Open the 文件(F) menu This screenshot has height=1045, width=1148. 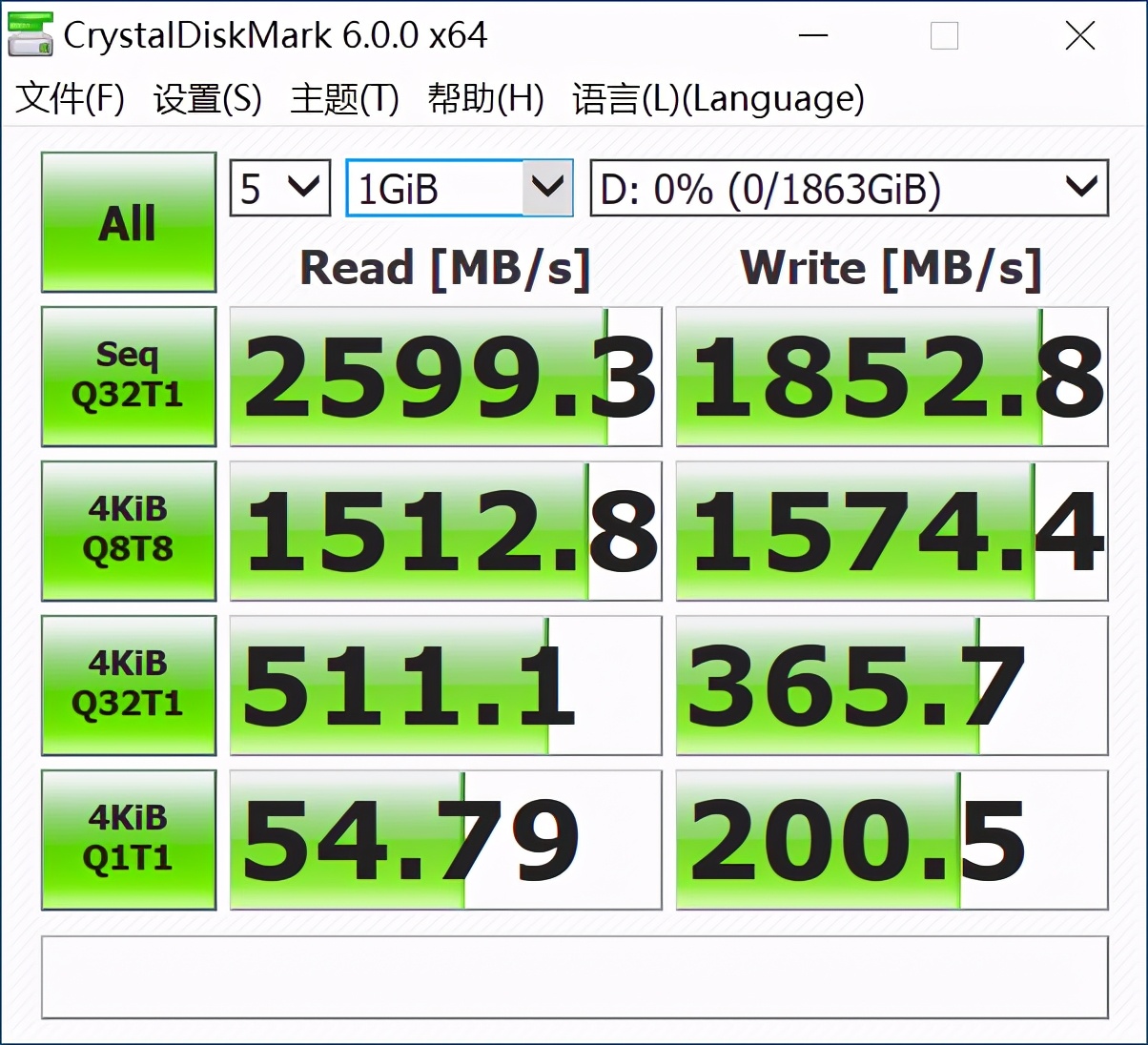click(x=71, y=98)
